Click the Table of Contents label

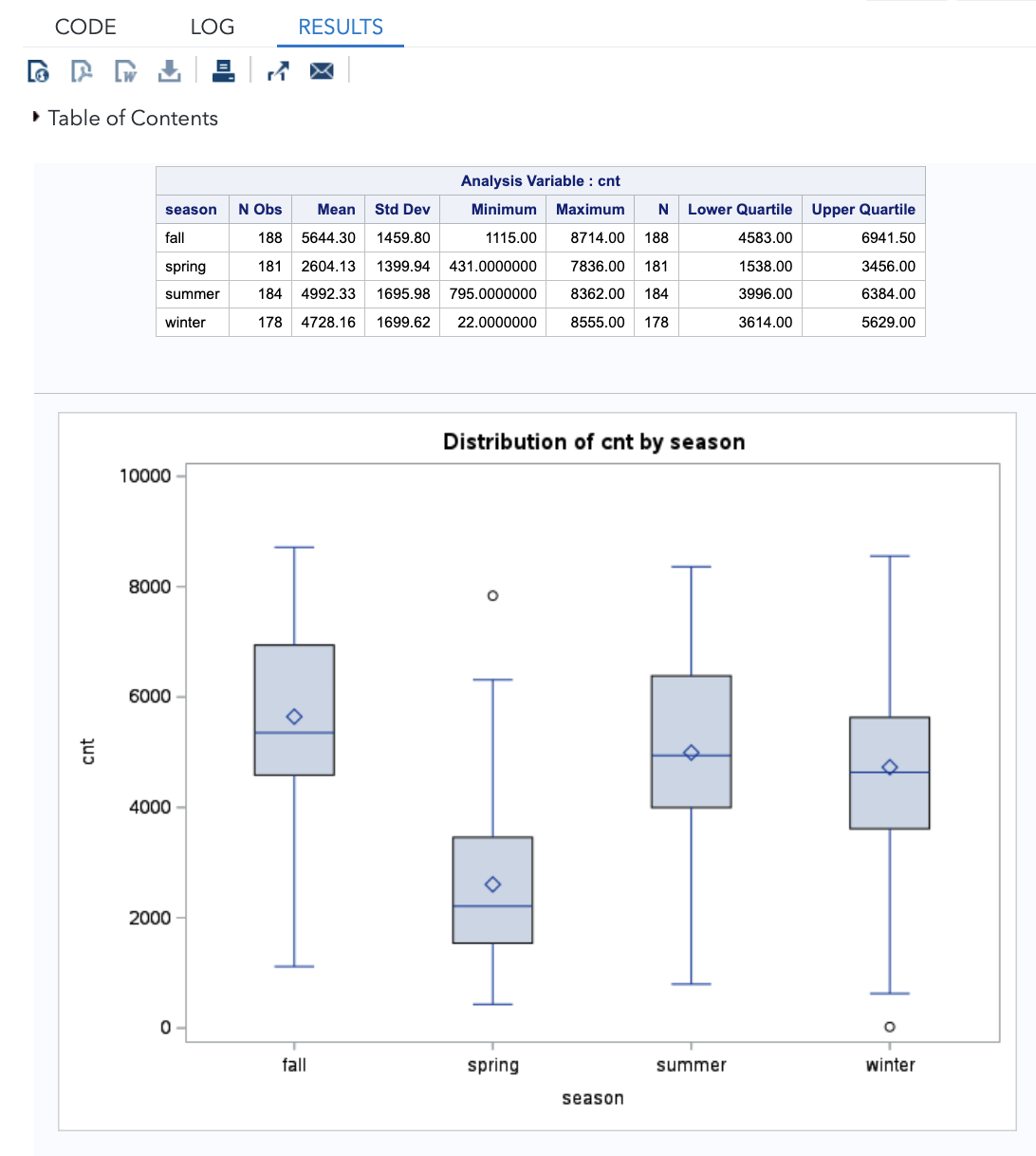(x=133, y=118)
